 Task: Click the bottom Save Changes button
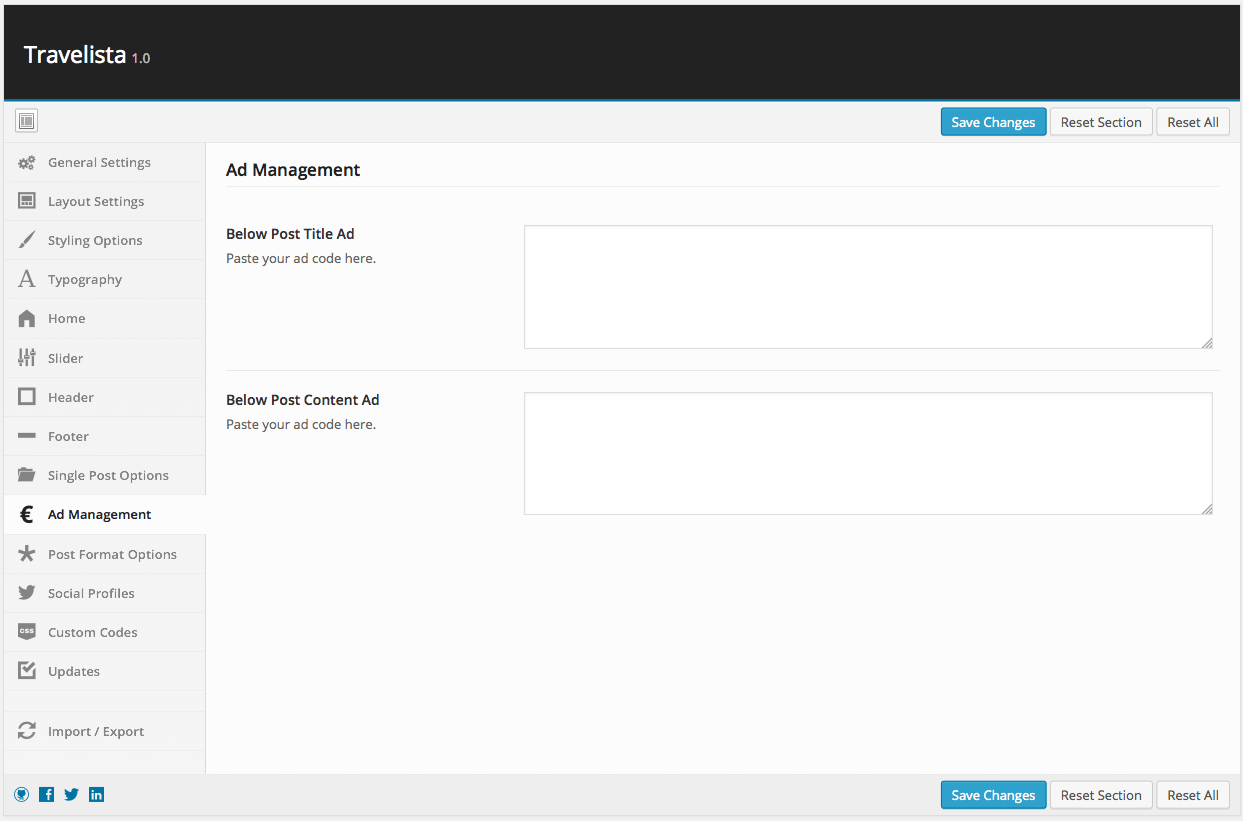[993, 795]
